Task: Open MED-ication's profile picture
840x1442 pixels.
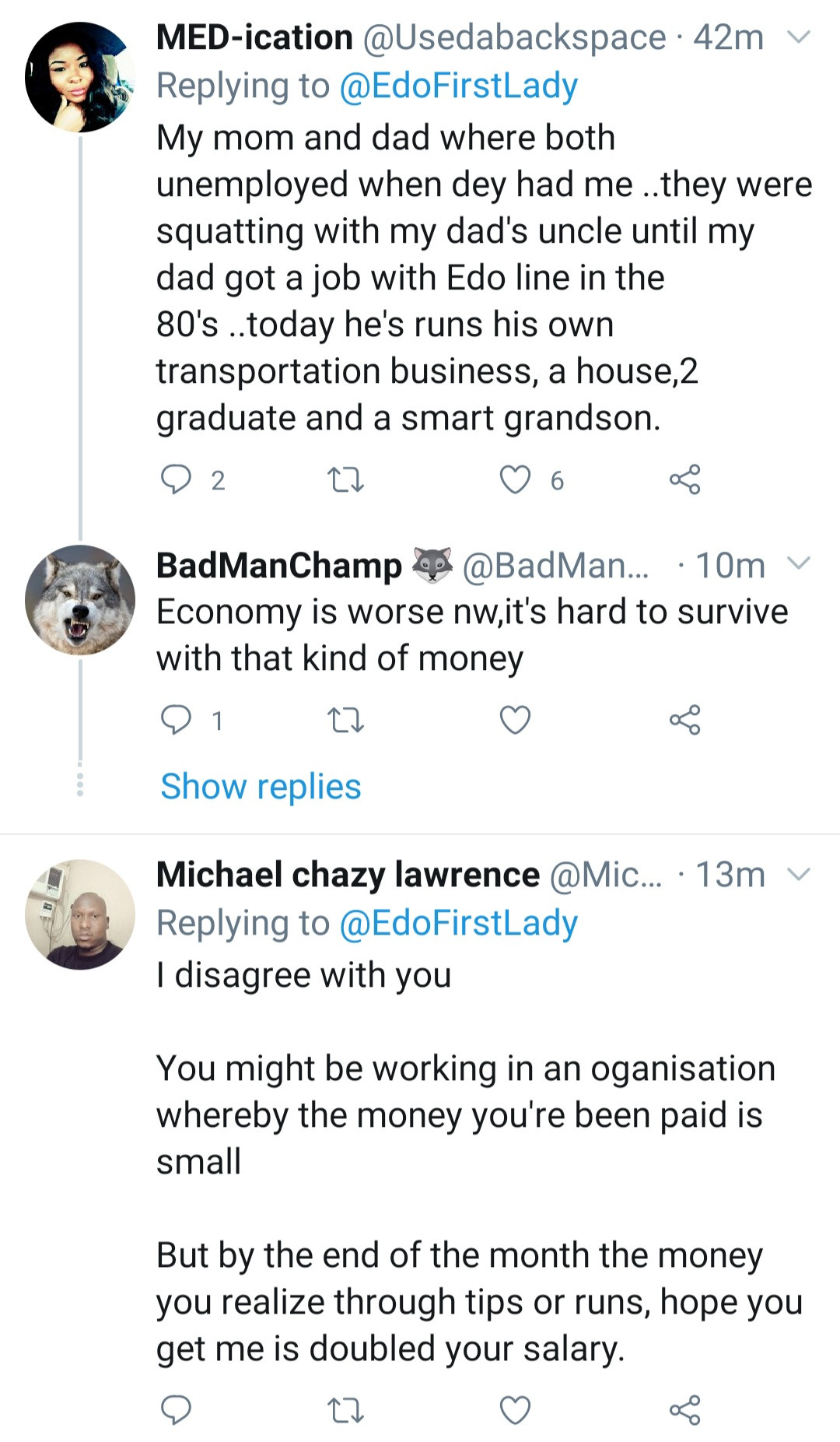Action: coord(79,77)
